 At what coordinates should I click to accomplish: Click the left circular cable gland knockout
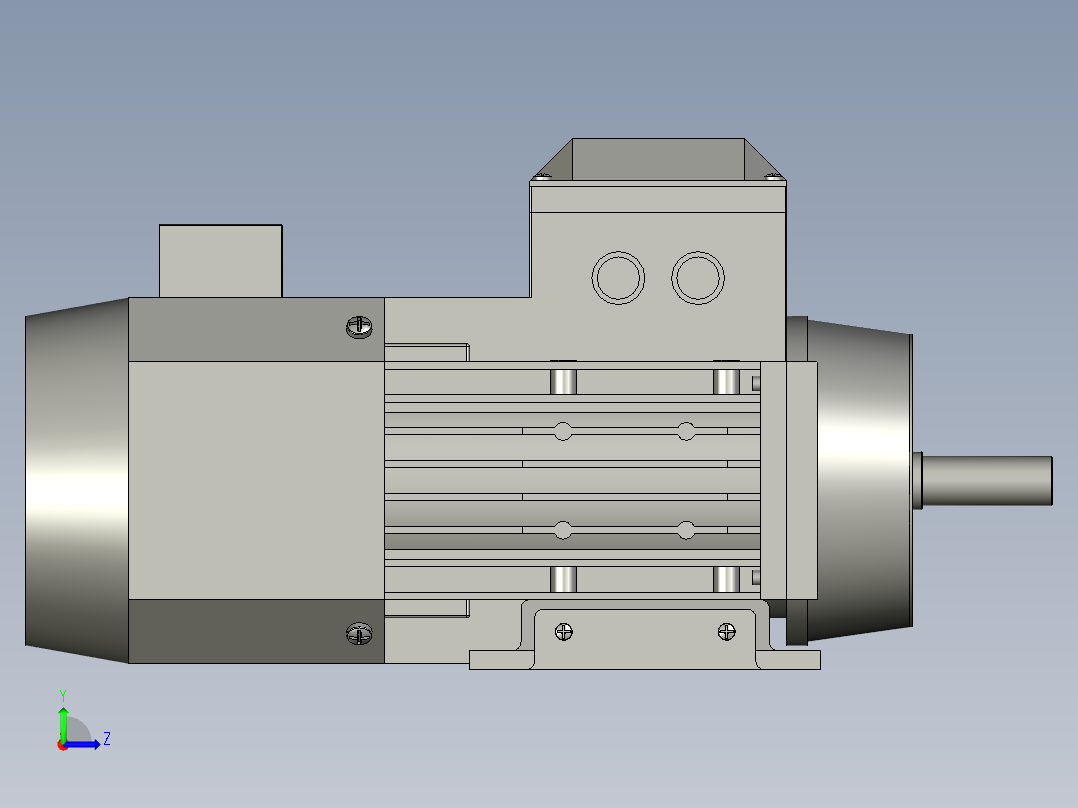coord(617,278)
